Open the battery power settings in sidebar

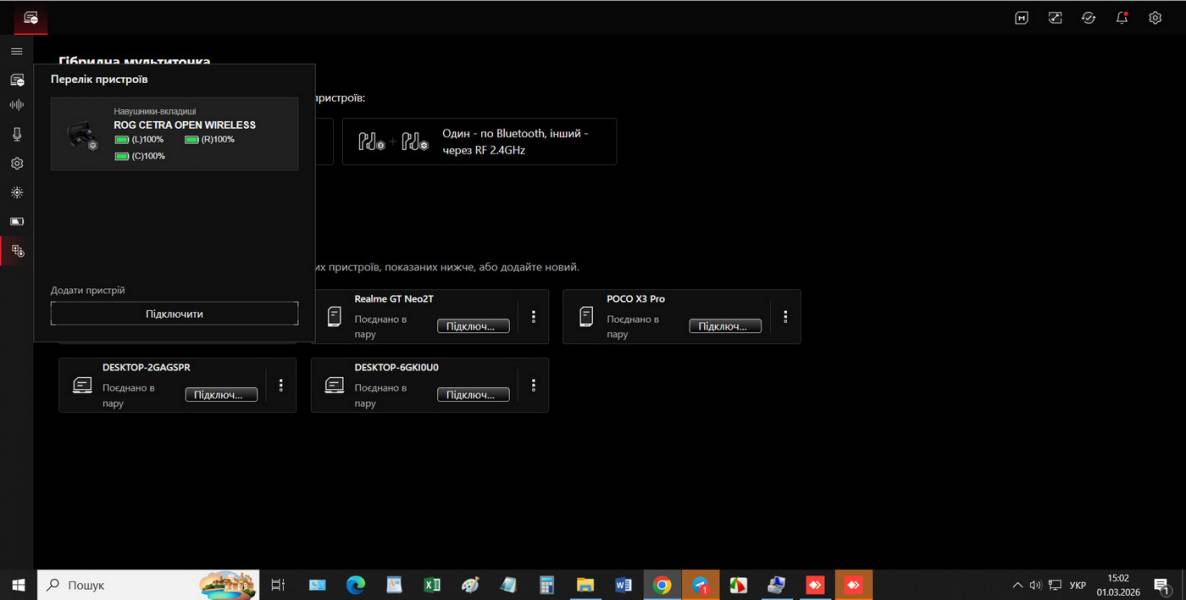point(16,221)
